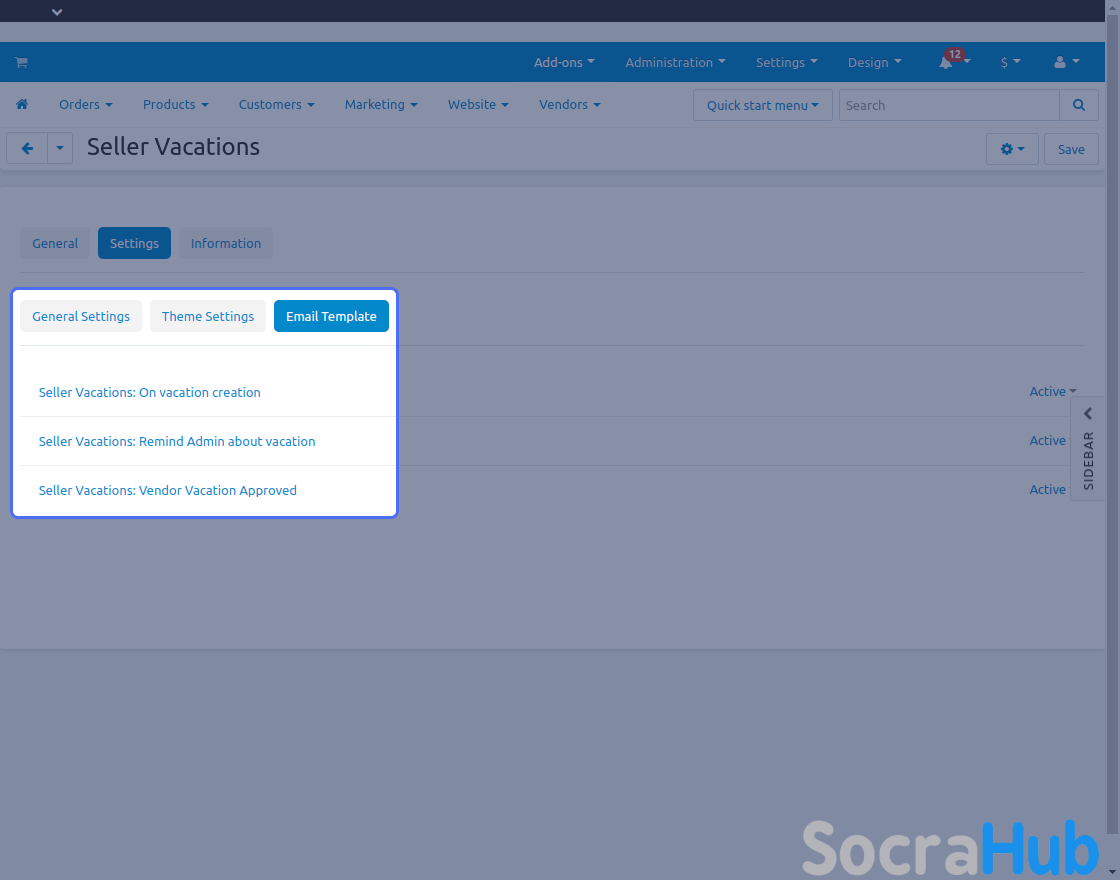Expand the arrow next to back button
This screenshot has height=880, width=1120.
60,149
